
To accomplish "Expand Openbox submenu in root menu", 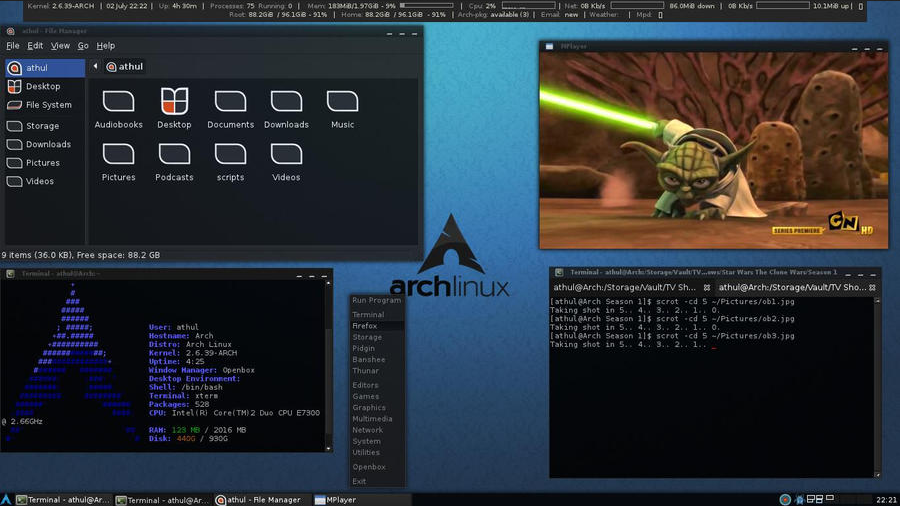I will pos(377,467).
